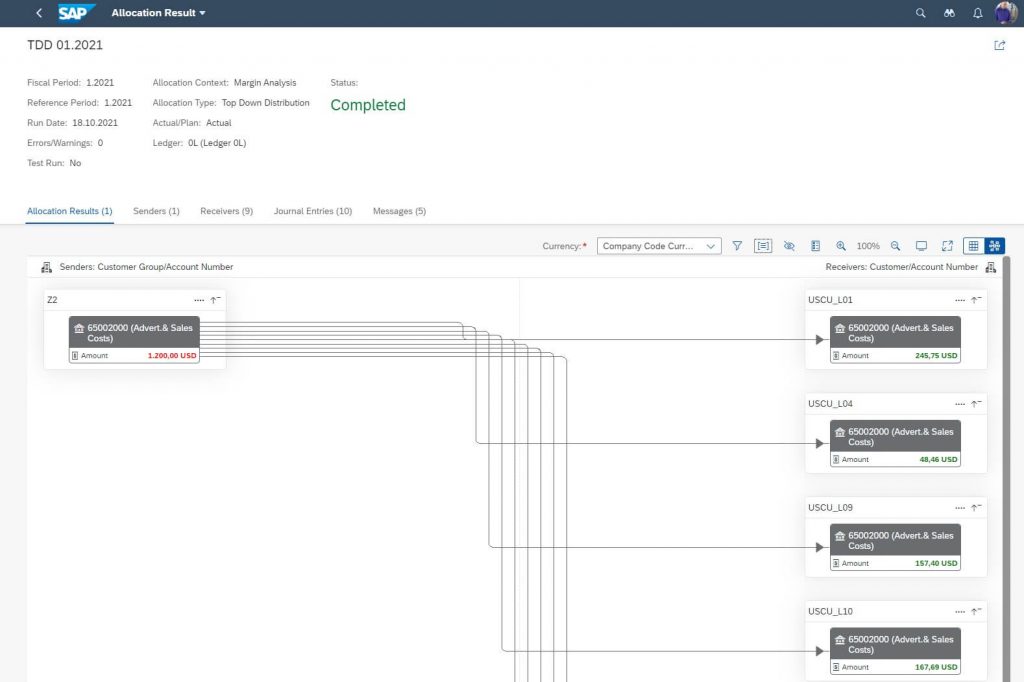This screenshot has width=1024, height=682.
Task: Open the legend icon in toolbar
Action: [815, 246]
